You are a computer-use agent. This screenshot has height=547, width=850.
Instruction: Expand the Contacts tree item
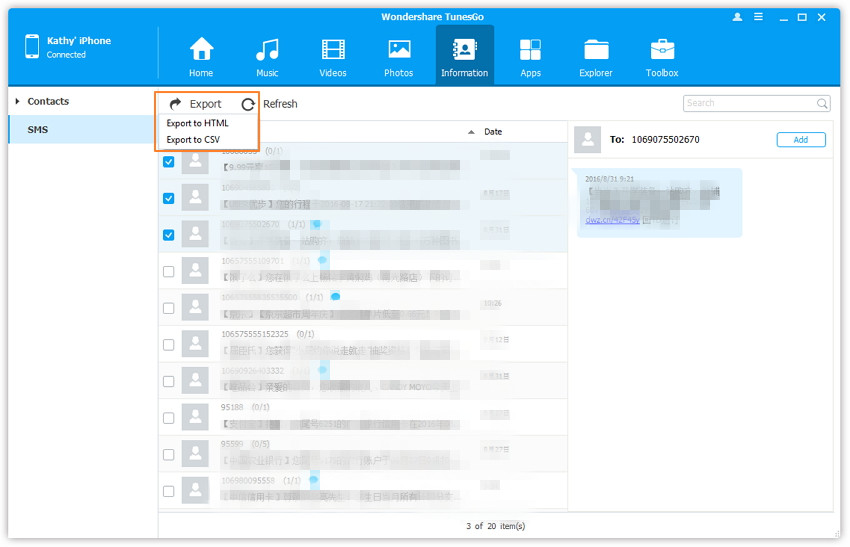tap(18, 102)
